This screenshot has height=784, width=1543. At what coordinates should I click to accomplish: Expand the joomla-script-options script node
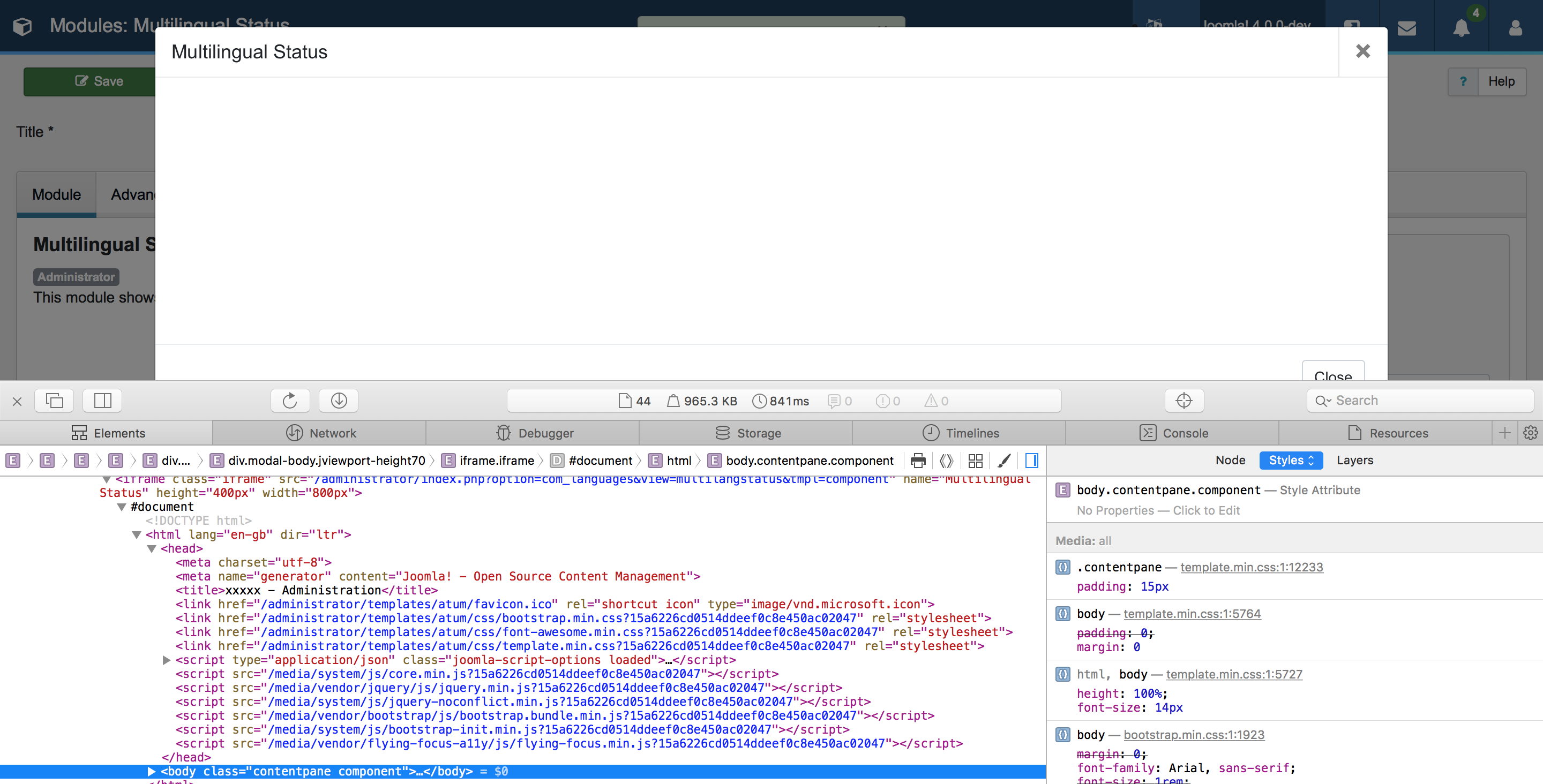(167, 660)
